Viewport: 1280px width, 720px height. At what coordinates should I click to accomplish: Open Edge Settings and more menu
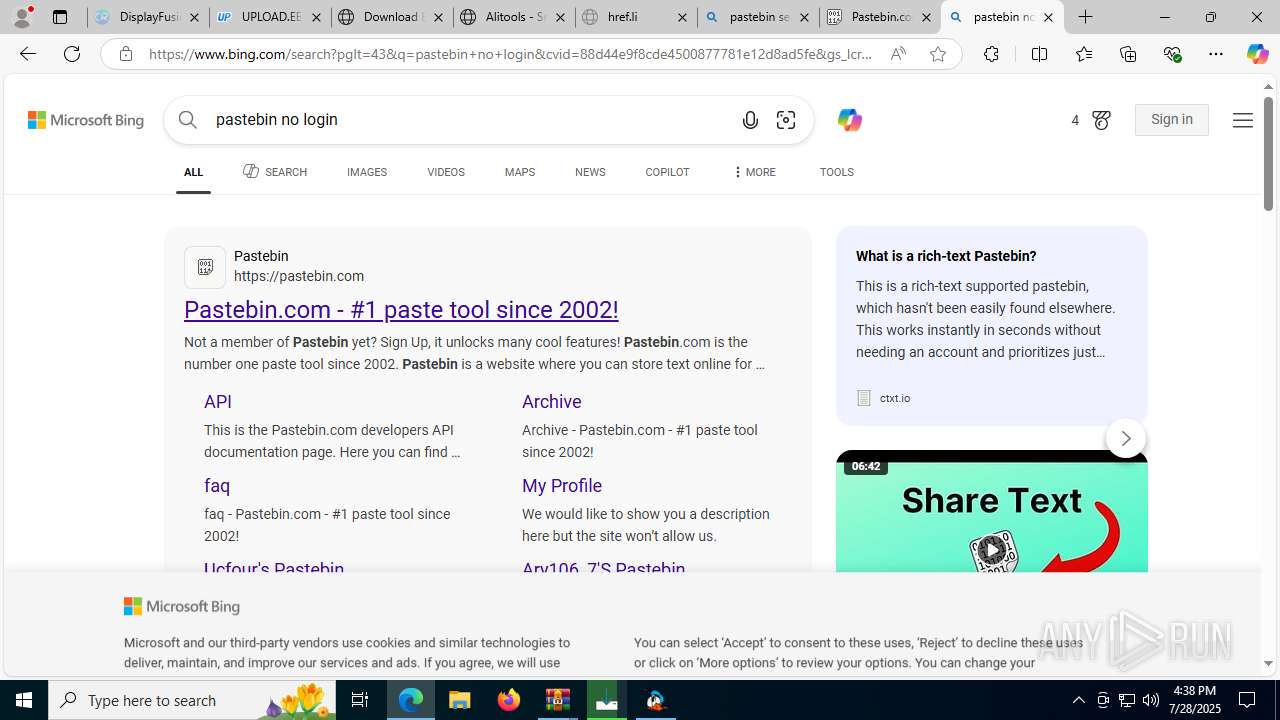pyautogui.click(x=1216, y=54)
